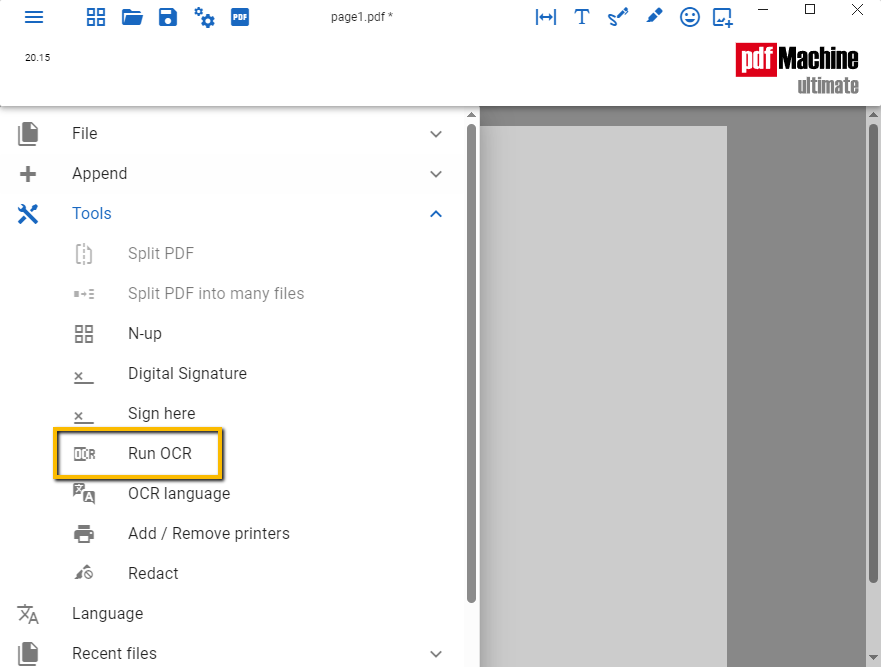The width and height of the screenshot is (881, 667).
Task: Click the document viewer scroll-up arrow
Action: click(x=873, y=115)
